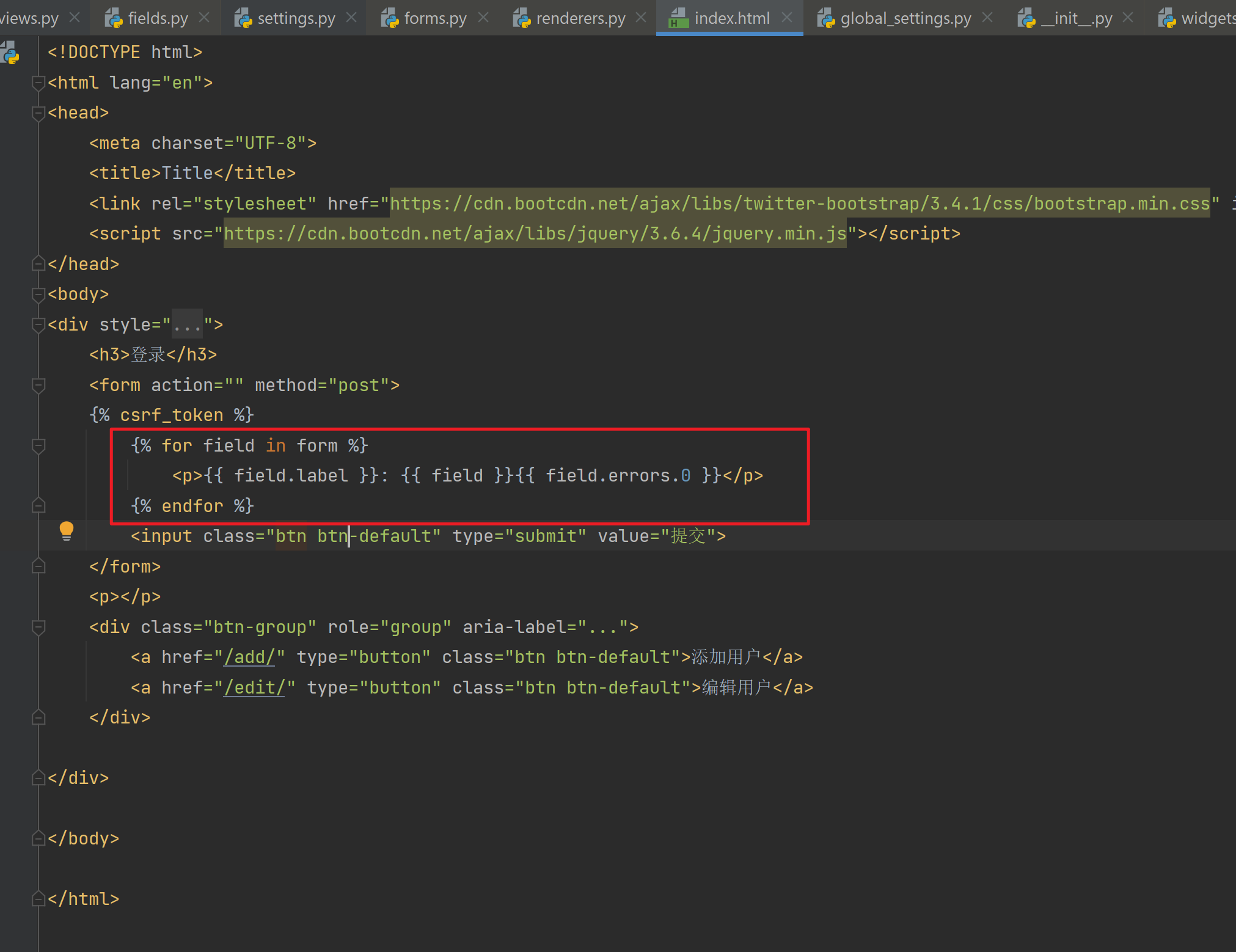Screen dimensions: 1236x952
Task: Click the /add/ href link
Action: click(249, 657)
